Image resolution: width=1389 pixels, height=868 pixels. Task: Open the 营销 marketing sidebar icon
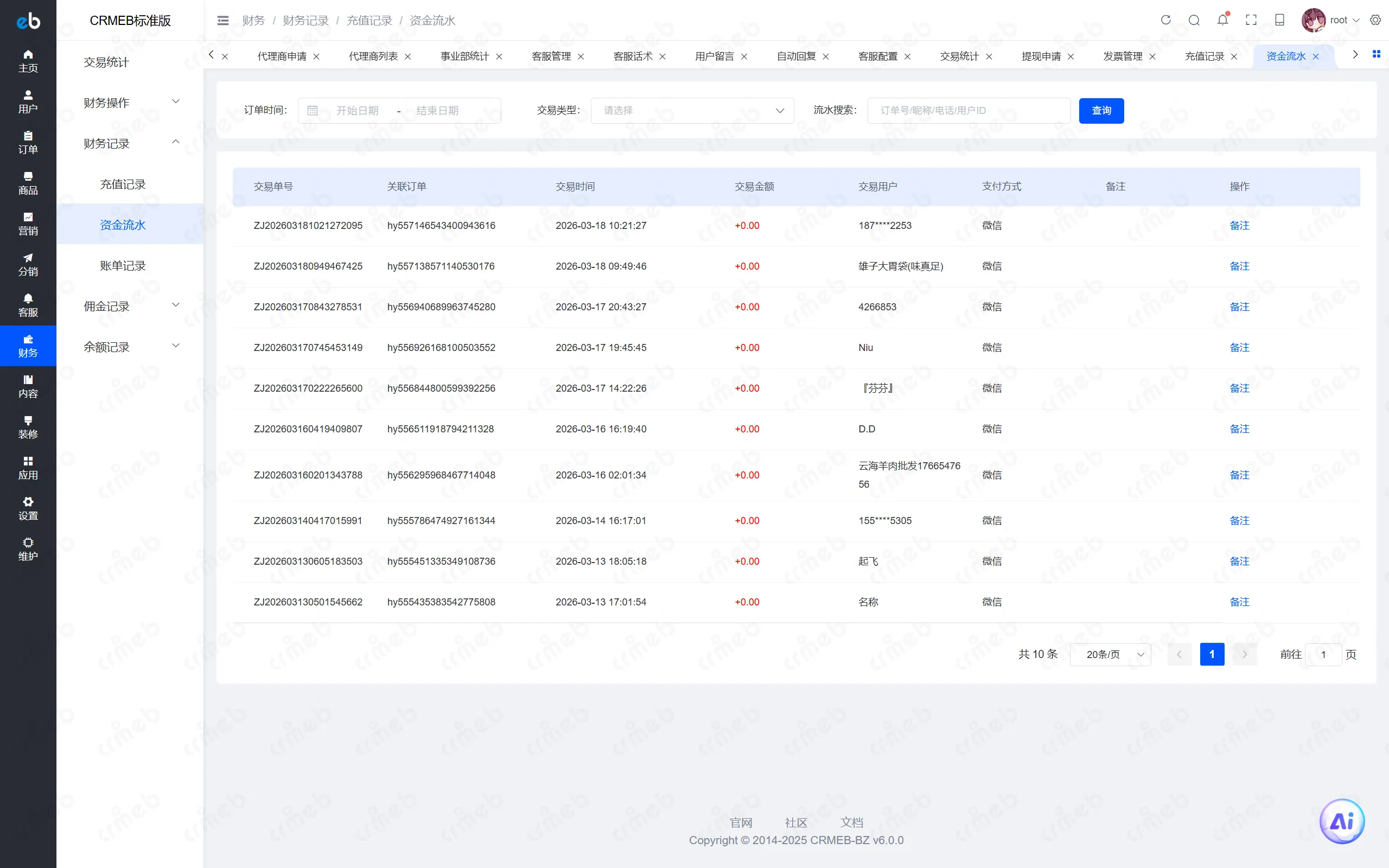point(28,224)
